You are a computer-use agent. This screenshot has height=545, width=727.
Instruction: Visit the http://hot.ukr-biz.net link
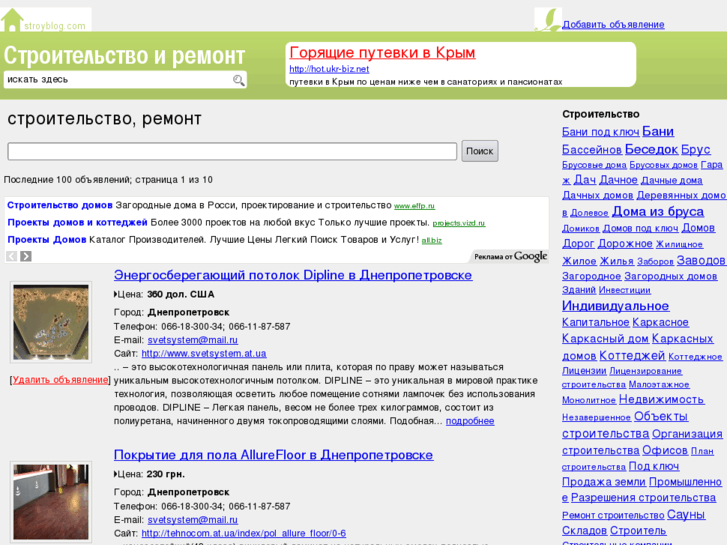[x=329, y=69]
